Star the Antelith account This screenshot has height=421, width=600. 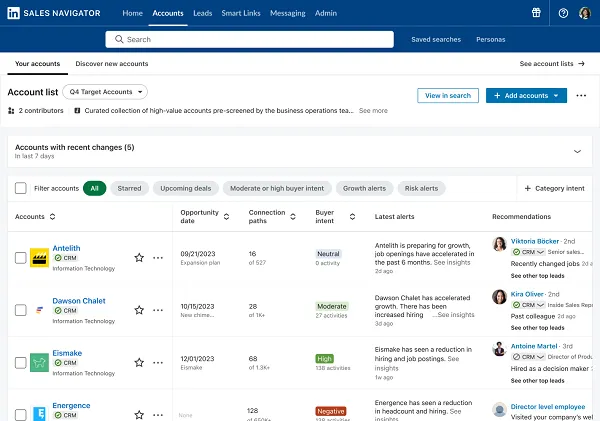pos(139,258)
